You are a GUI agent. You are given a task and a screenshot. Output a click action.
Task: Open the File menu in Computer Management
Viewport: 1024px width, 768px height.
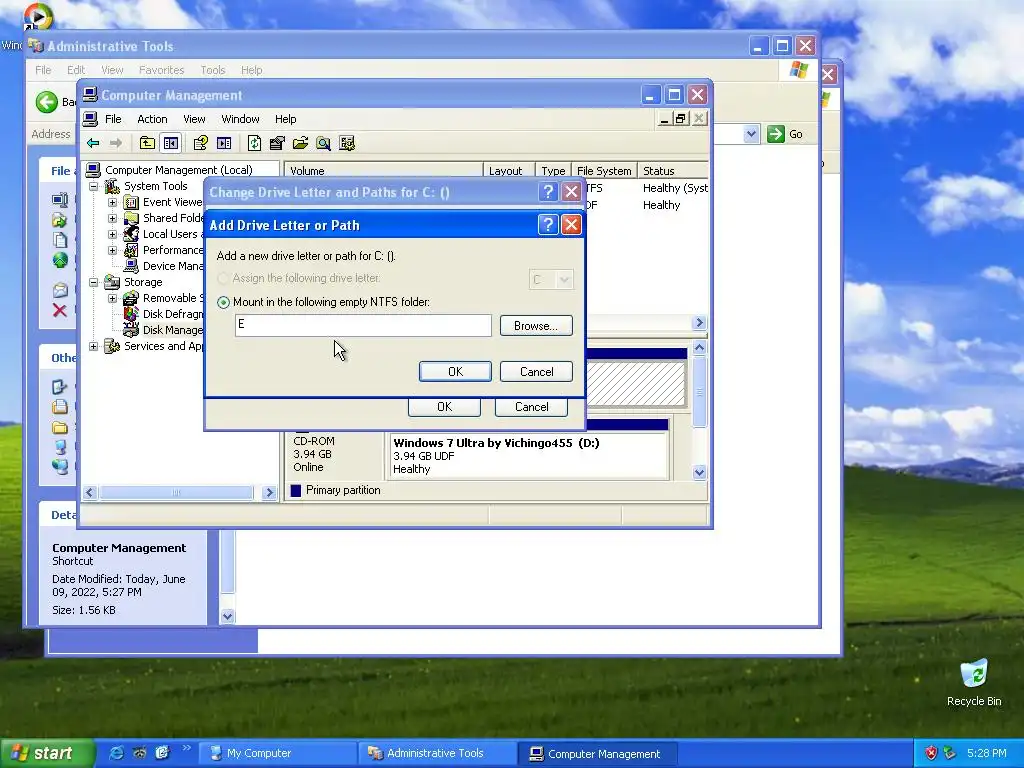(x=113, y=119)
